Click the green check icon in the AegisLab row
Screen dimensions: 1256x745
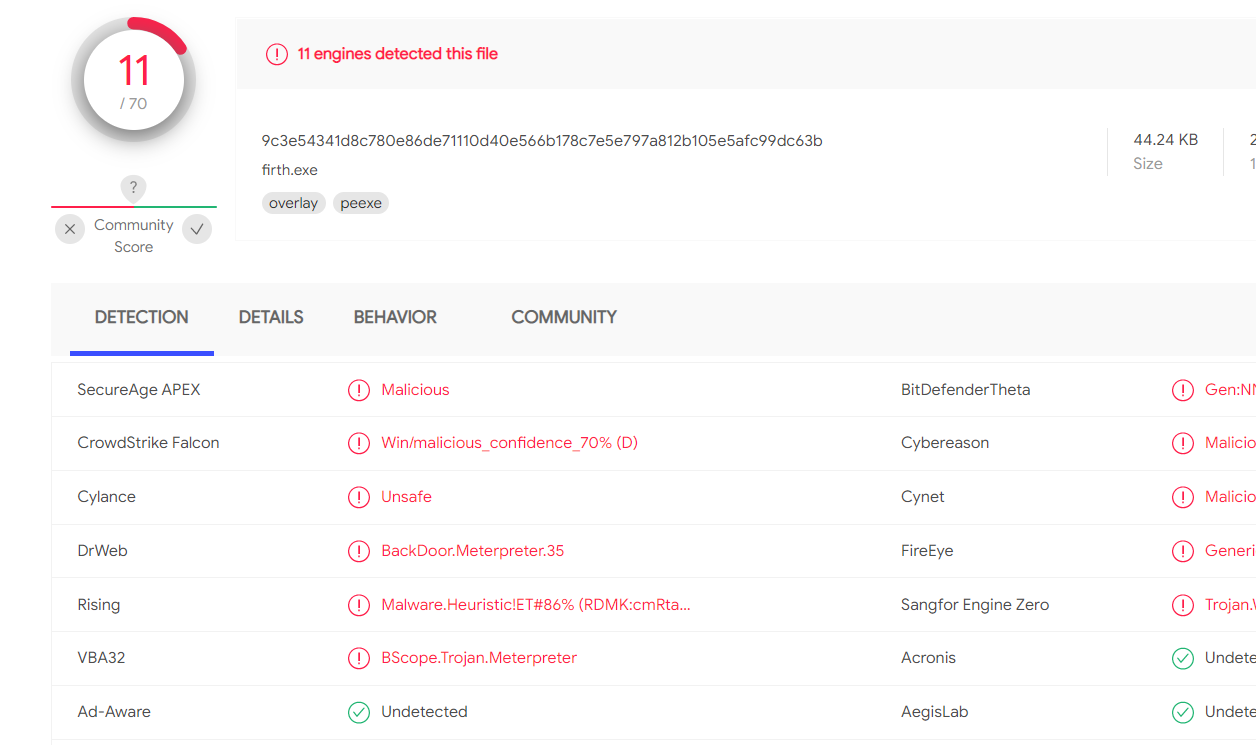point(1183,712)
